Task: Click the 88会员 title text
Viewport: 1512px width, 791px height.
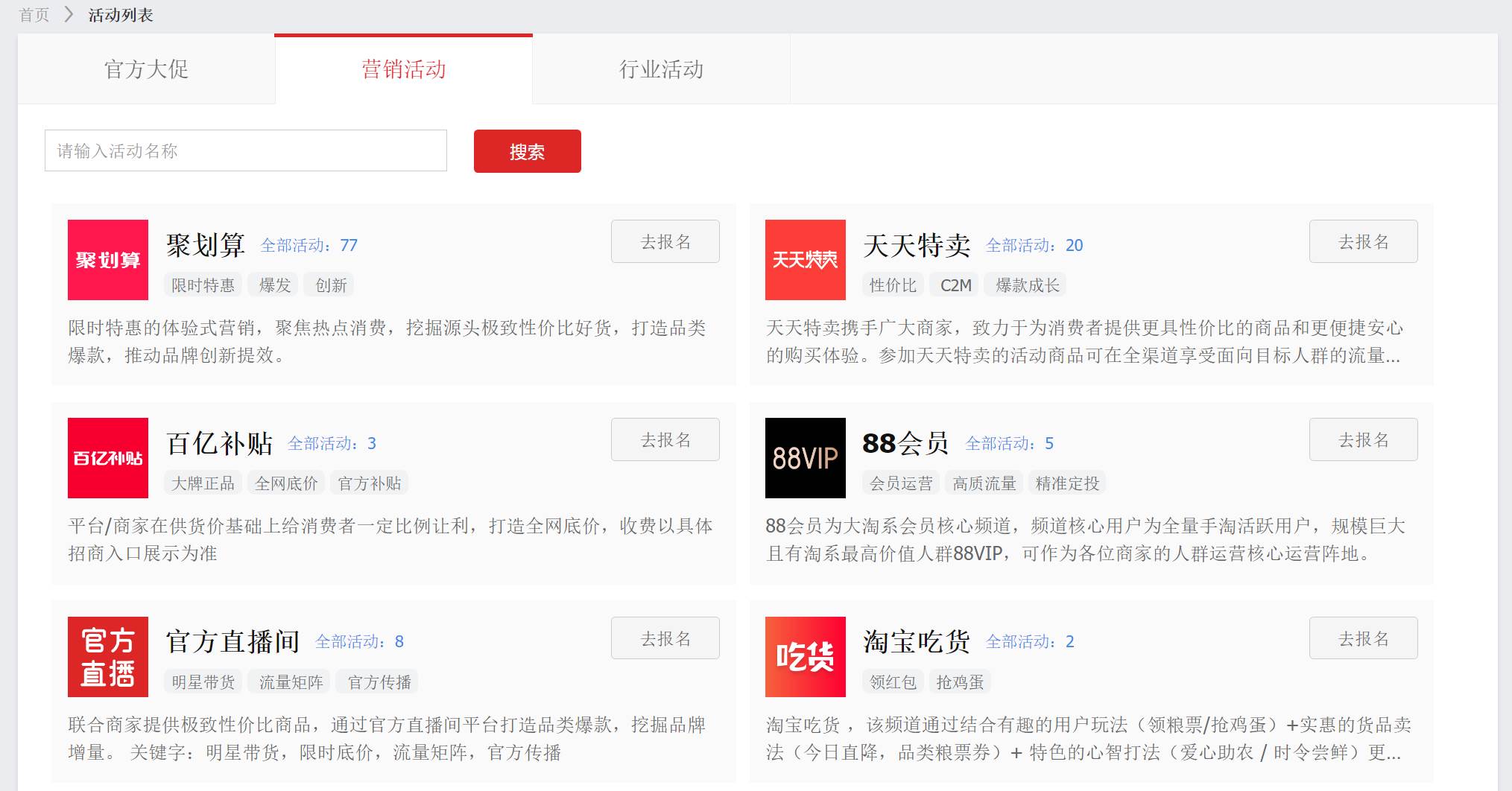Action: (x=906, y=443)
